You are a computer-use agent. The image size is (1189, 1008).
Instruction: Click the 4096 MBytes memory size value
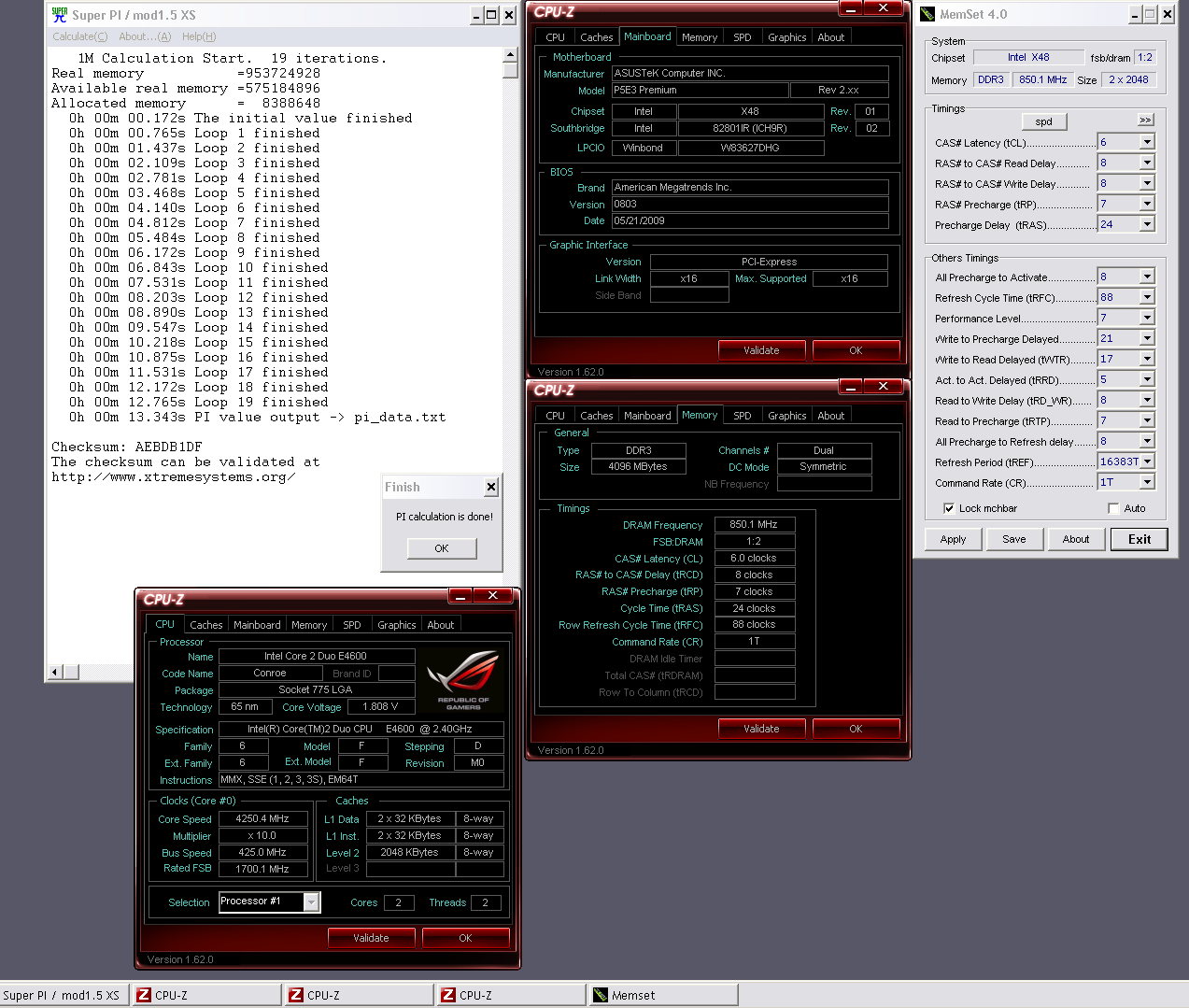[x=638, y=466]
